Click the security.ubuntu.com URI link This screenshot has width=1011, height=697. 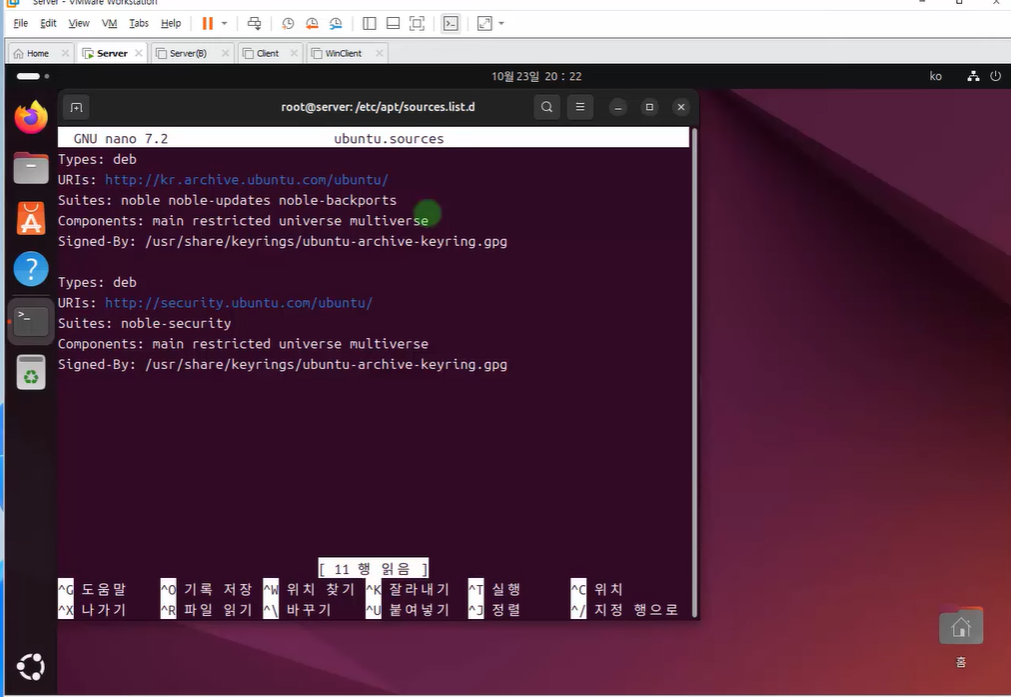click(239, 303)
